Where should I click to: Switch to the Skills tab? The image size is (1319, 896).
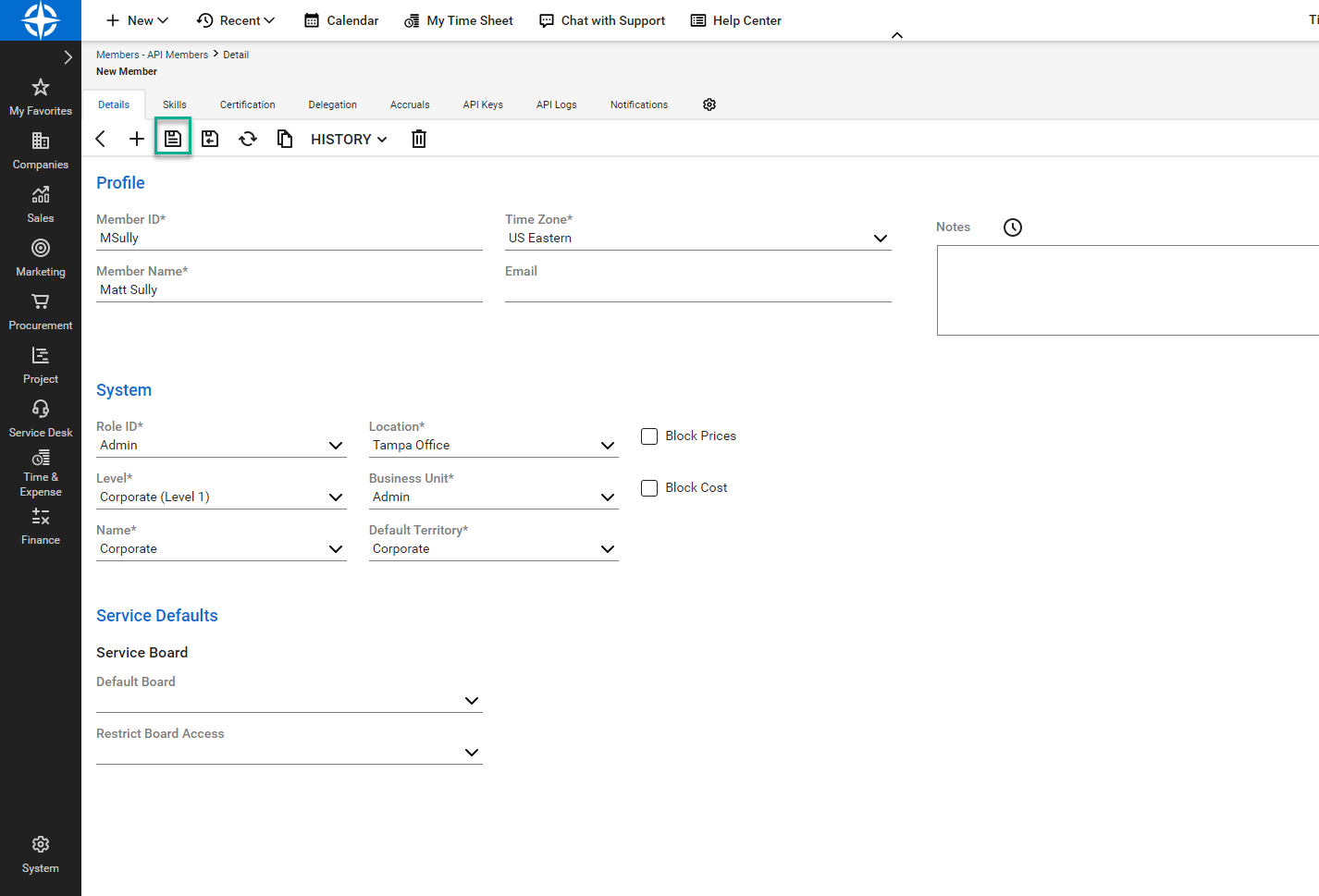coord(174,104)
